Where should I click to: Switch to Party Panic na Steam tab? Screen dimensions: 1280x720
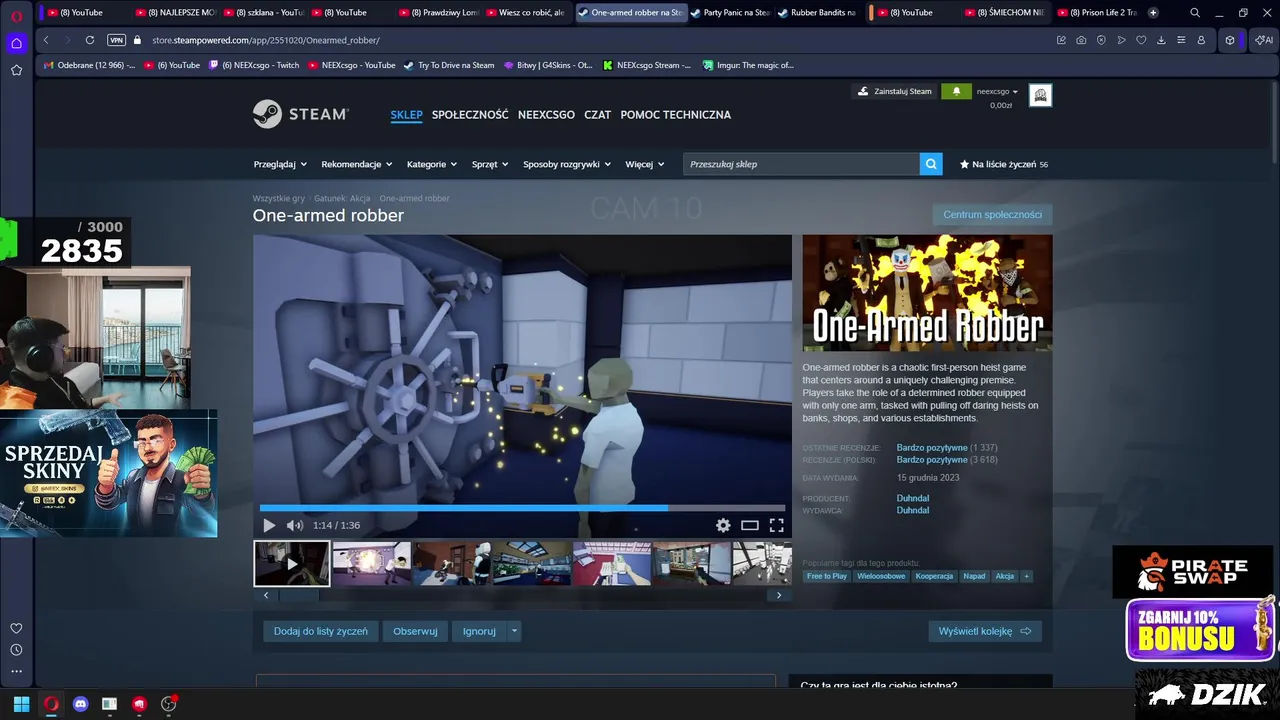coord(731,13)
